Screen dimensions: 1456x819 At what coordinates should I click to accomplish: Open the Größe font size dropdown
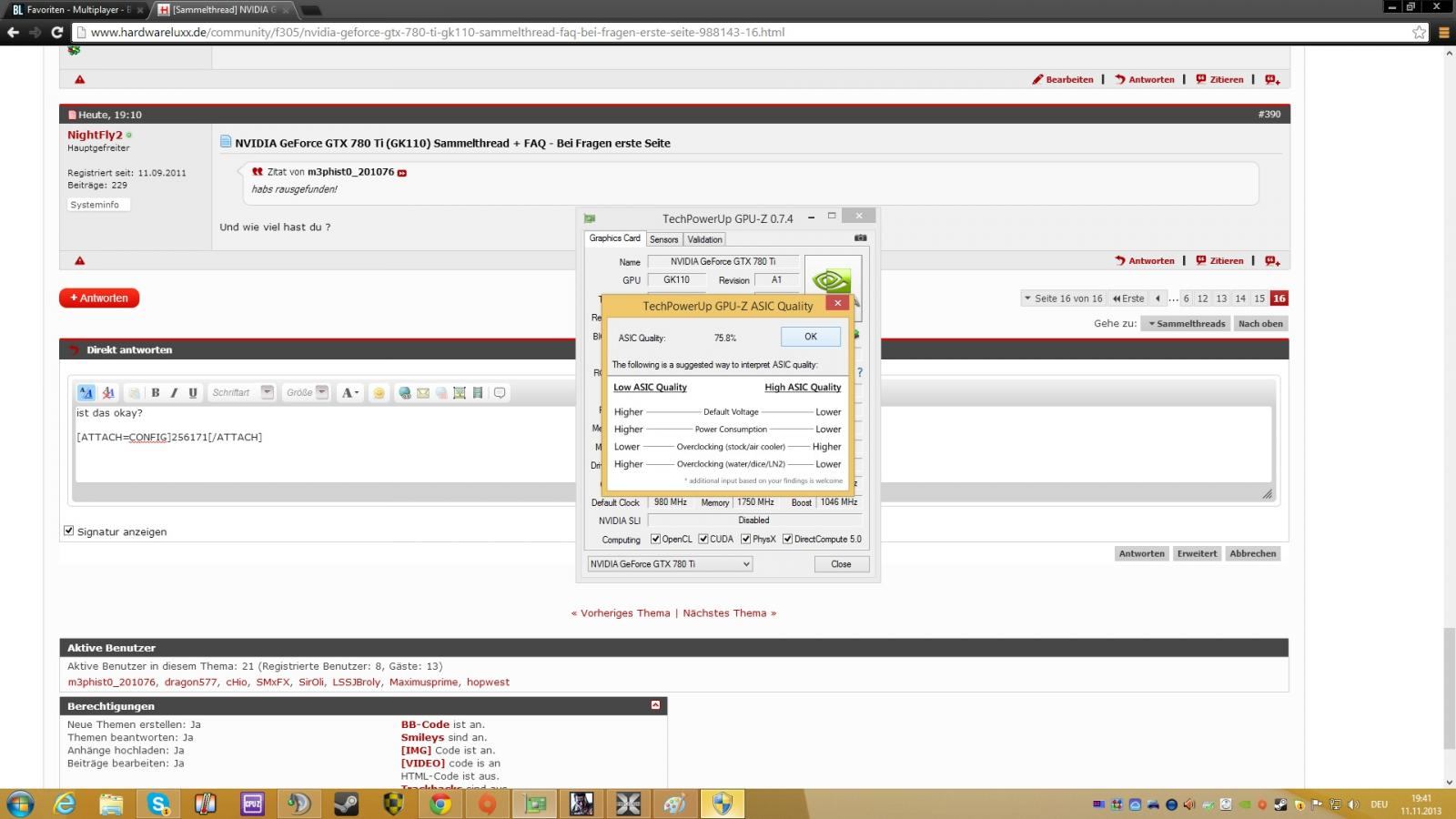[306, 393]
